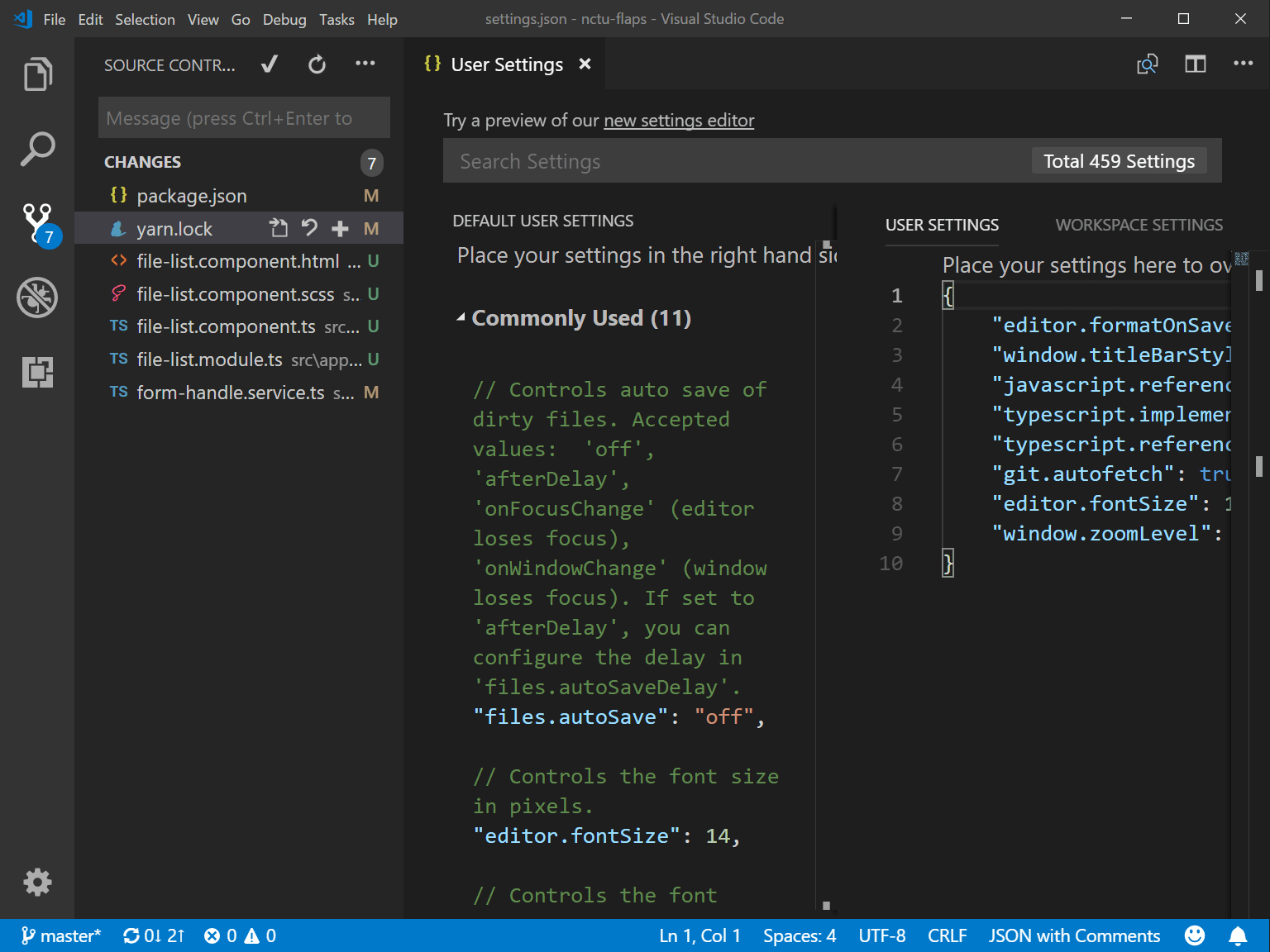Open the new settings editor link
Image resolution: width=1270 pixels, height=952 pixels.
coord(678,121)
